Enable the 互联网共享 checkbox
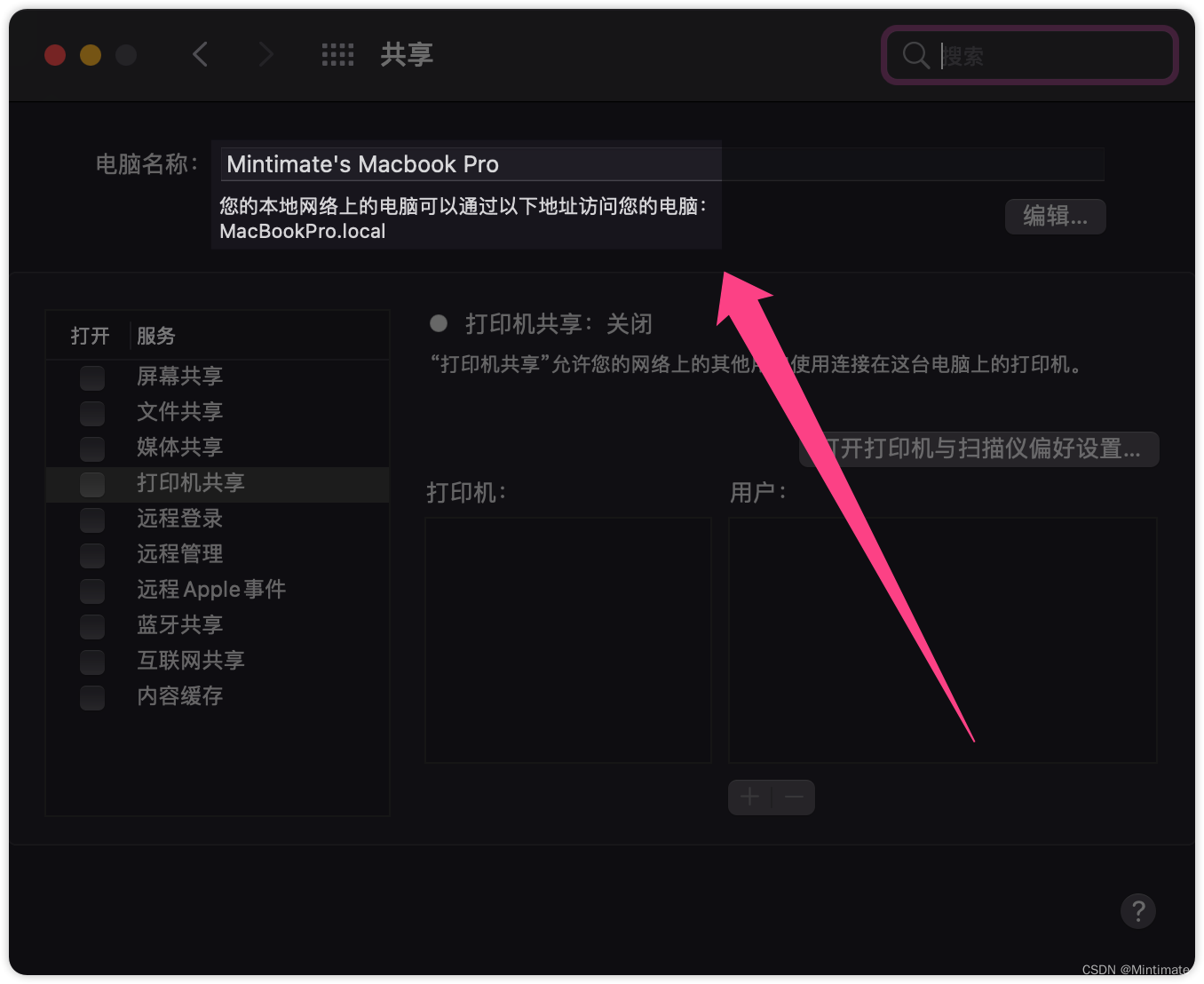Image resolution: width=1204 pixels, height=984 pixels. pyautogui.click(x=92, y=662)
